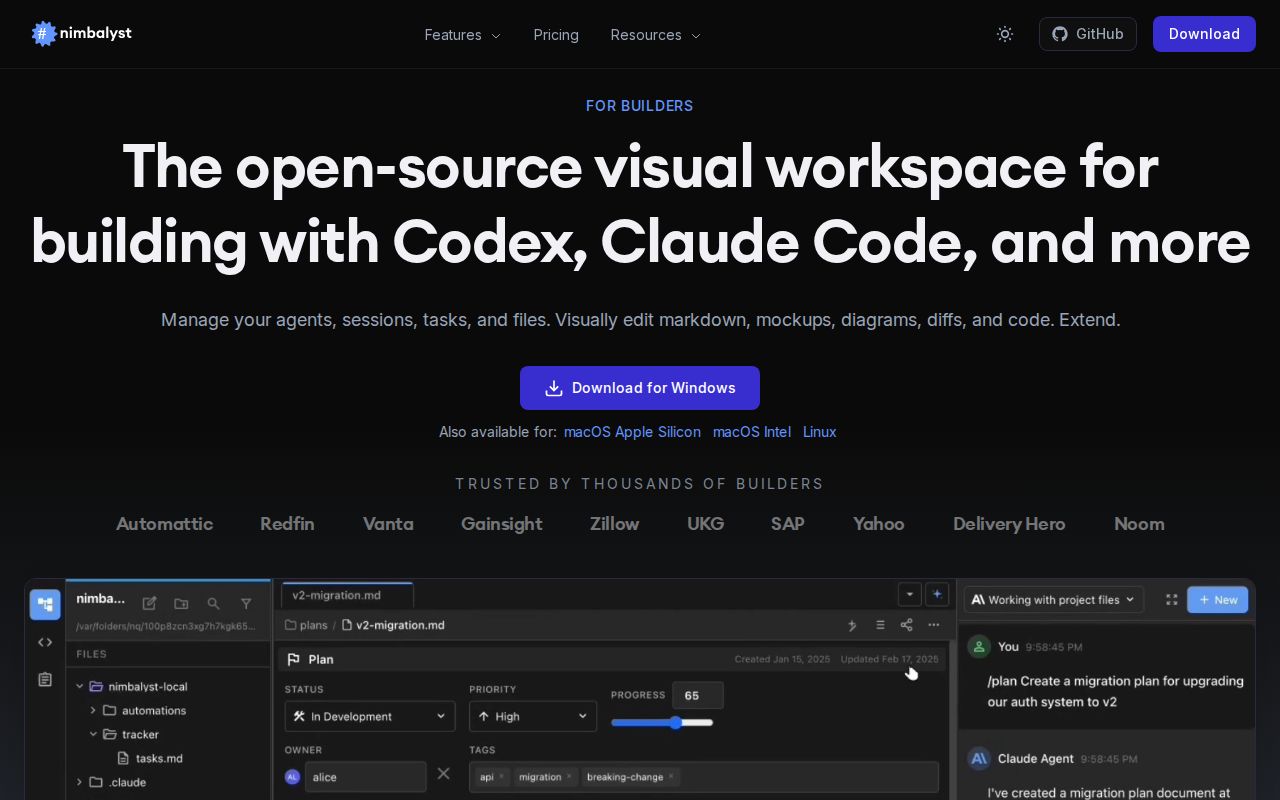Remove the breaking-change tag
The width and height of the screenshot is (1280, 800).
(x=671, y=777)
